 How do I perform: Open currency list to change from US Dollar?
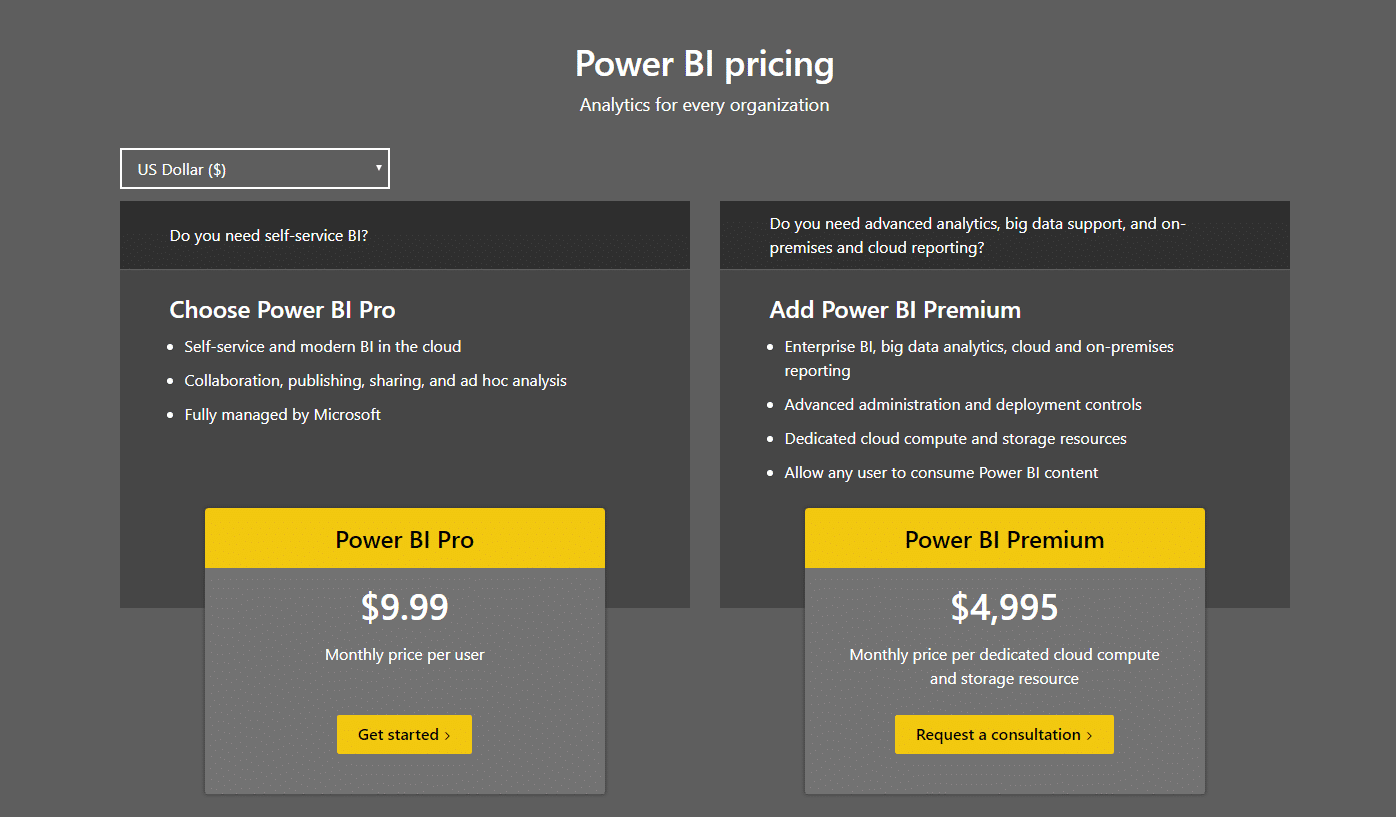click(254, 168)
